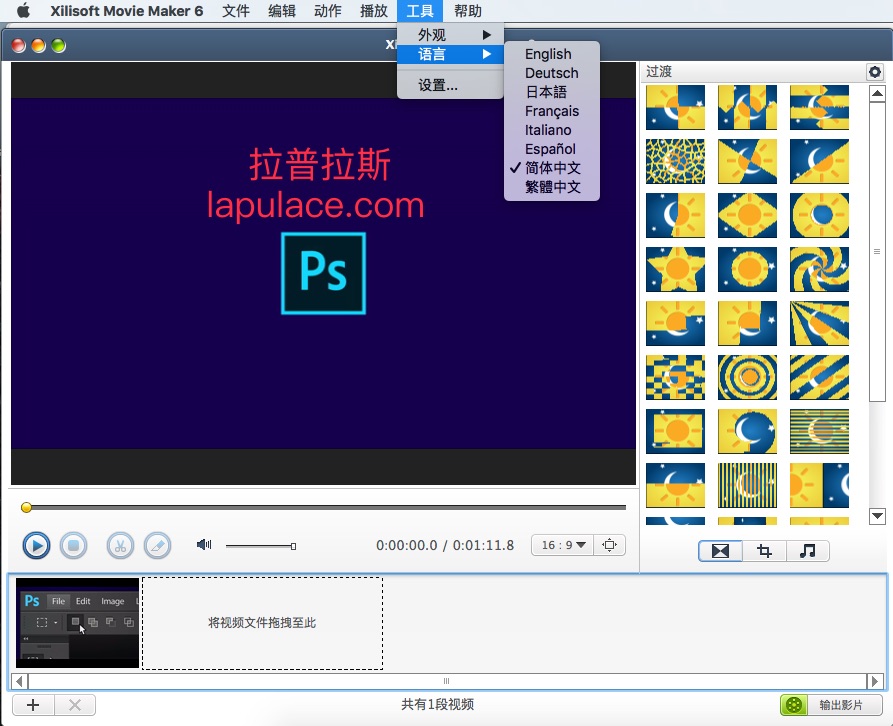Image resolution: width=893 pixels, height=726 pixels.
Task: Switch to the crop tab icon
Action: (764, 551)
